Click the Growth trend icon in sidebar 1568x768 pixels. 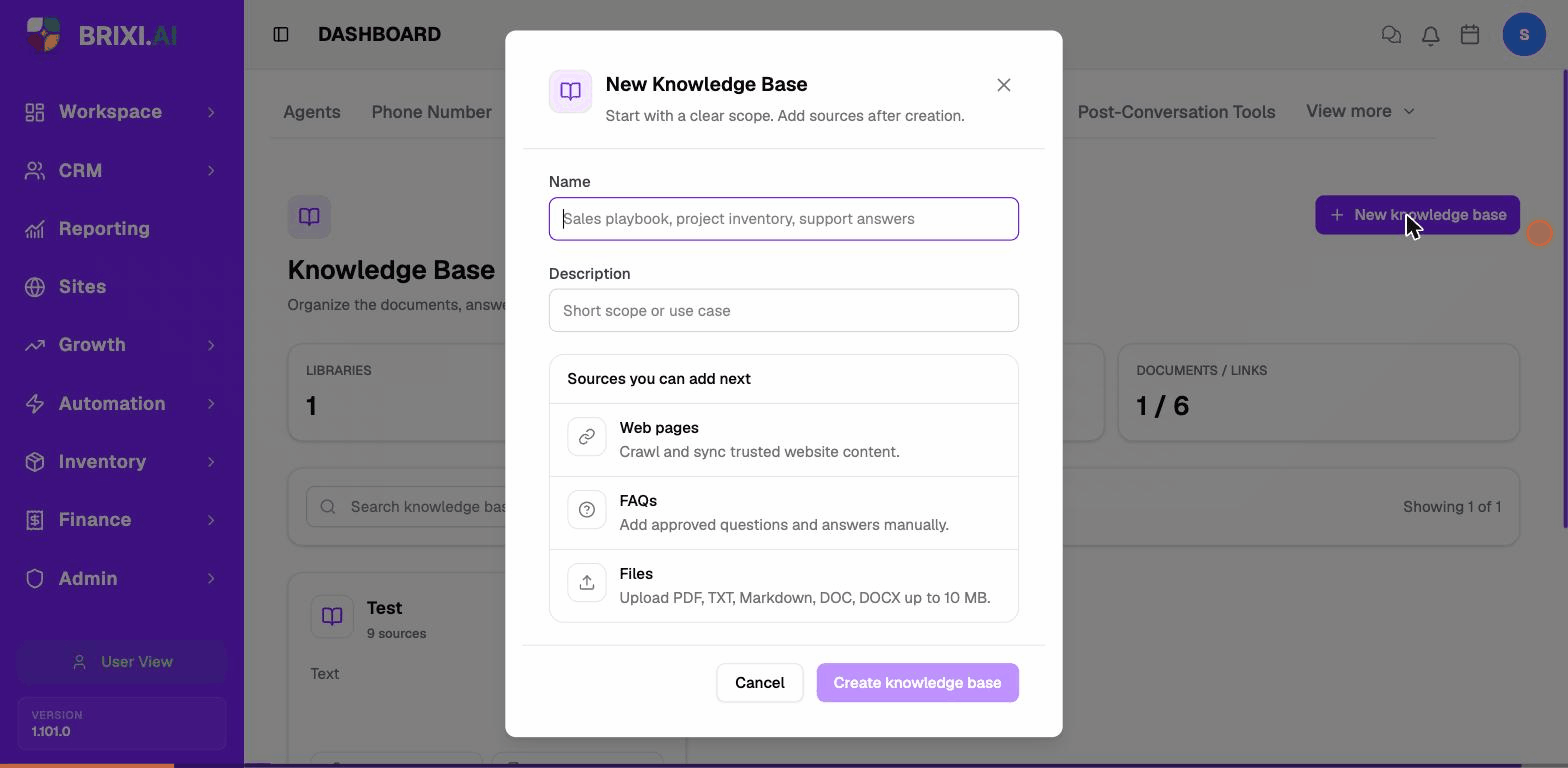pos(35,345)
